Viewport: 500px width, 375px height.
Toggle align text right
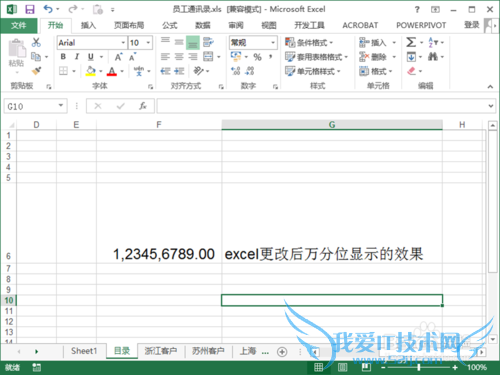pyautogui.click(x=193, y=57)
